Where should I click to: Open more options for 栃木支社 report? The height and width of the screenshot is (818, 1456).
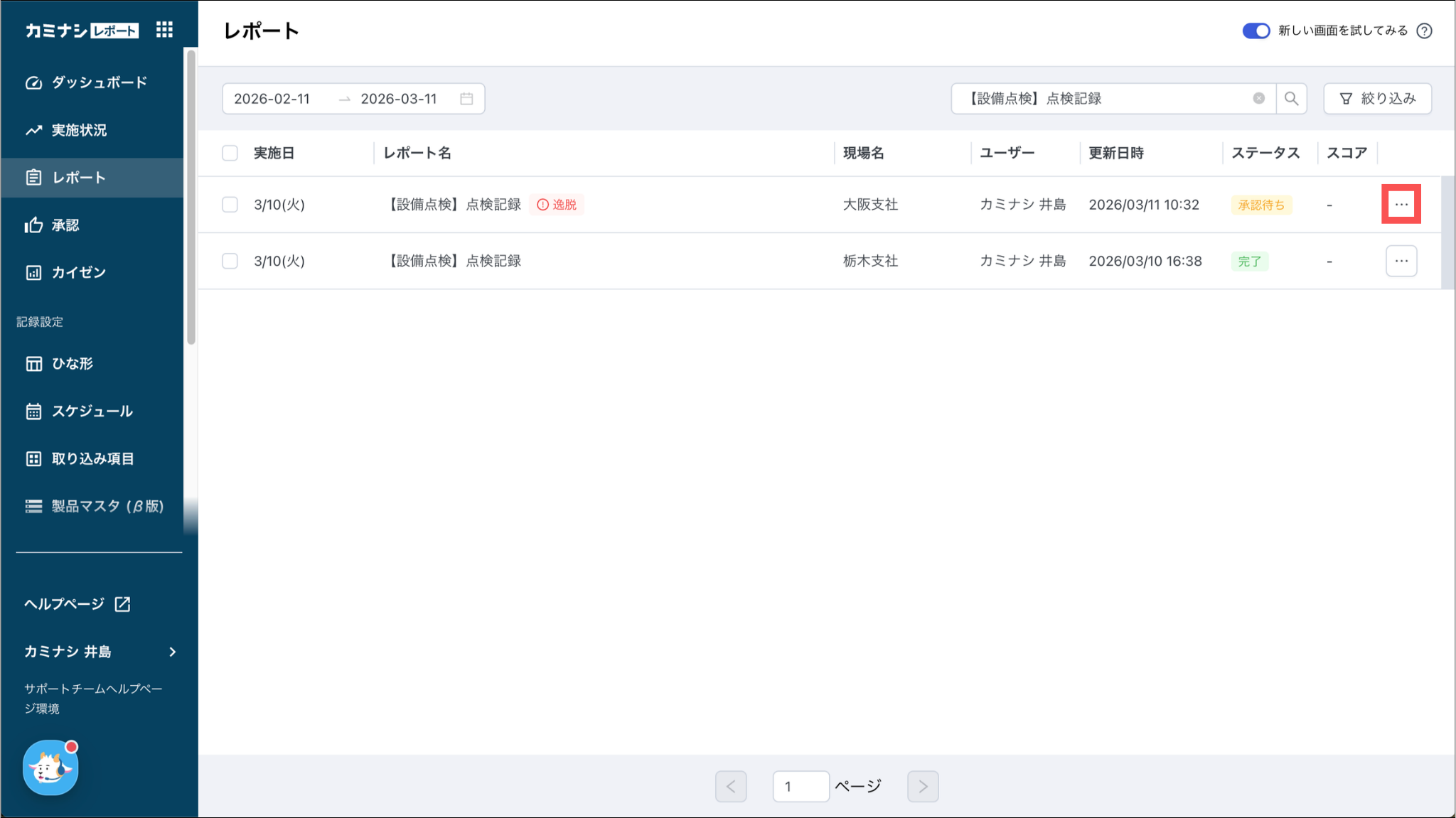point(1401,261)
